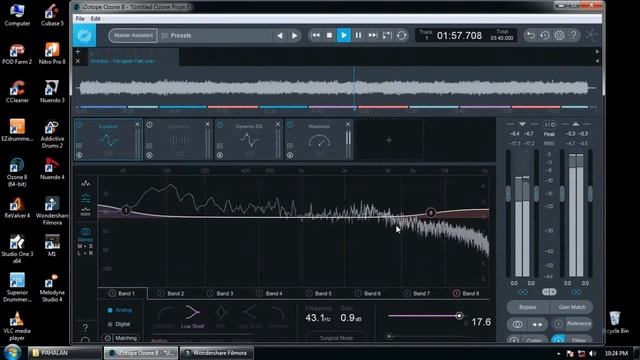The width and height of the screenshot is (640, 360).
Task: Stop audio playback
Action: (329, 36)
